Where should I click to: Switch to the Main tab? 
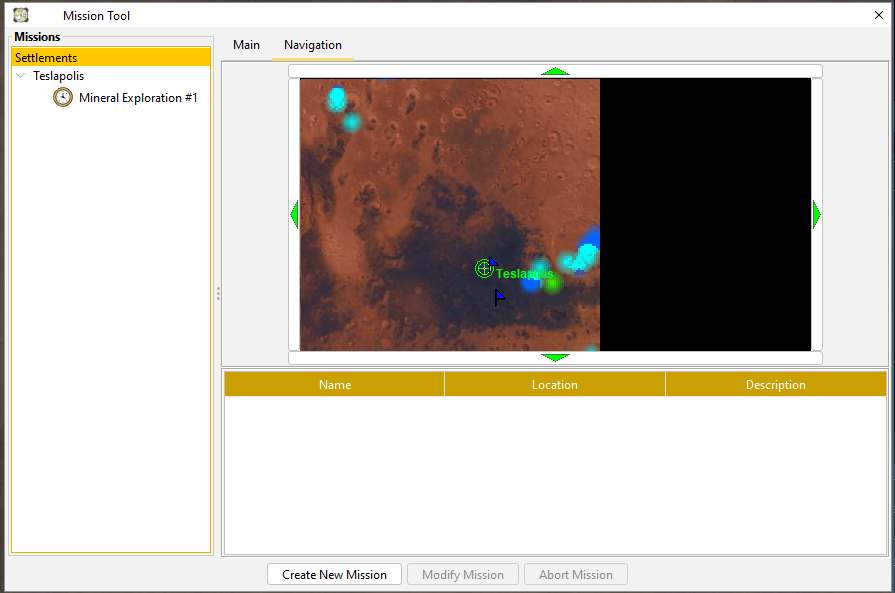tap(246, 45)
